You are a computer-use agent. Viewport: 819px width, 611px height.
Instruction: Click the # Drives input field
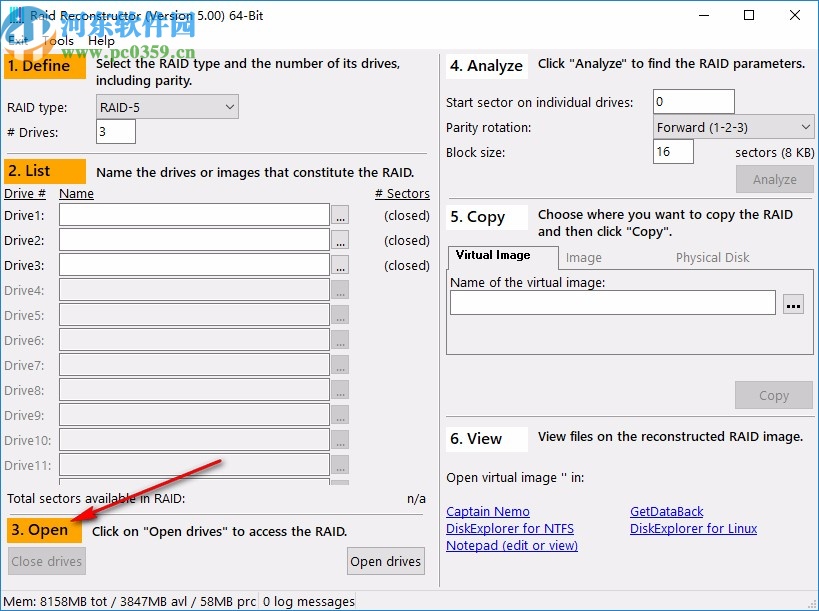click(116, 132)
